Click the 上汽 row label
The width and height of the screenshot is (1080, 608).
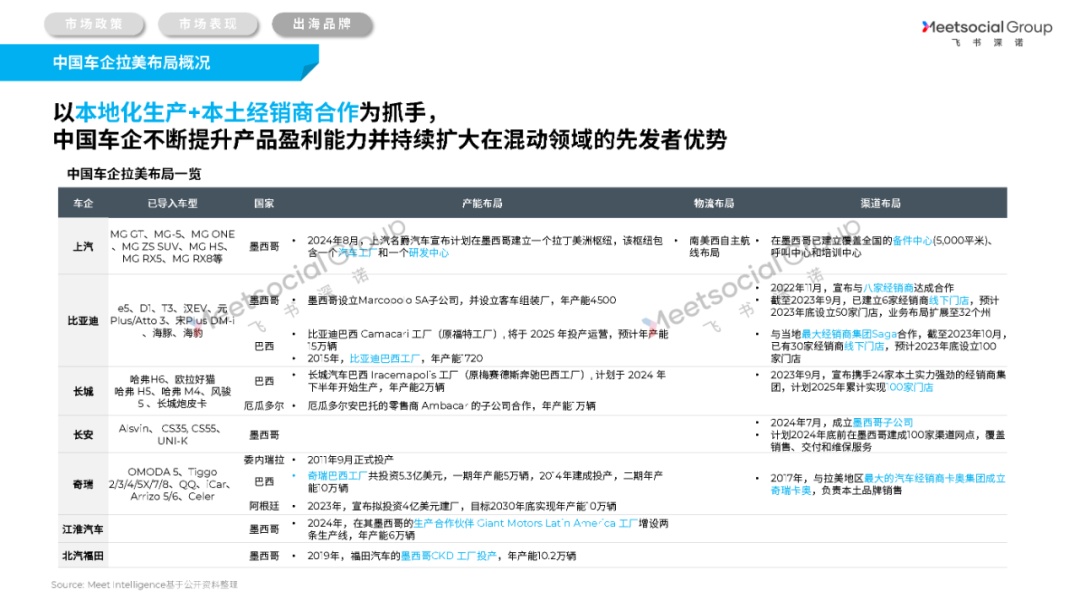click(83, 247)
